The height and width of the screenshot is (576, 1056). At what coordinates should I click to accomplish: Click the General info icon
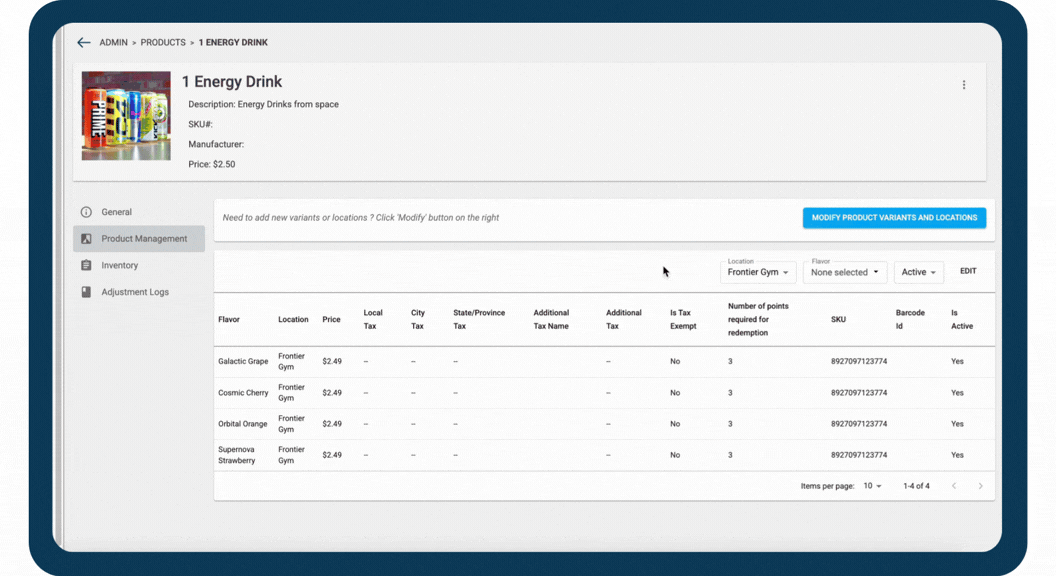[x=86, y=212]
